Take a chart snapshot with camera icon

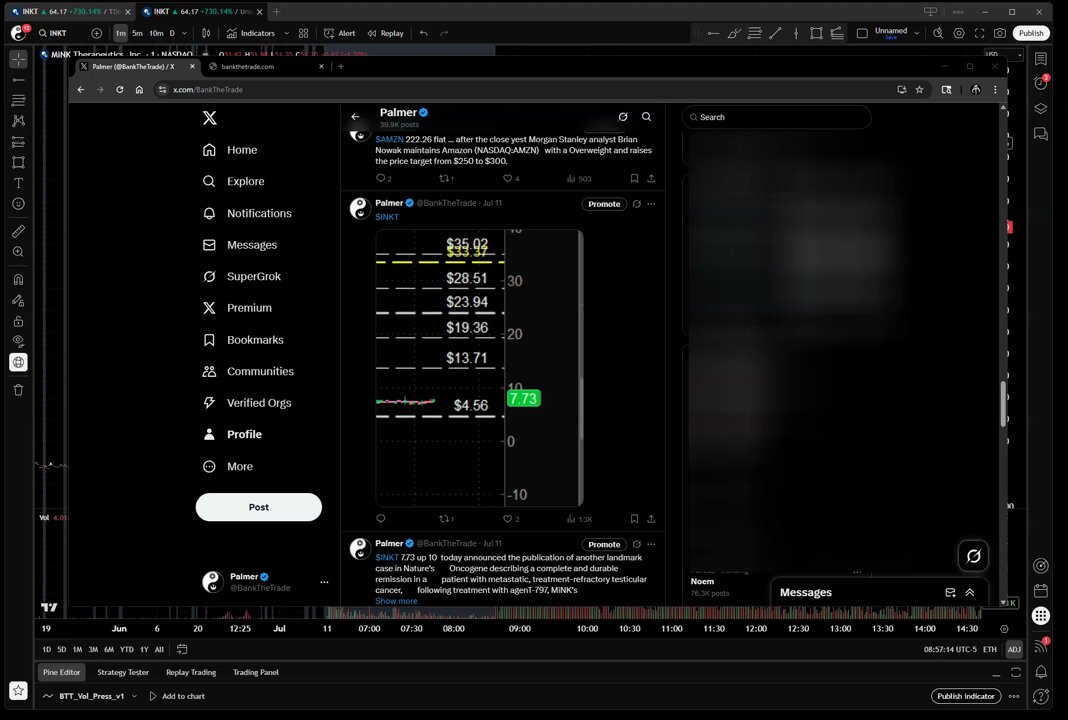(x=1000, y=33)
